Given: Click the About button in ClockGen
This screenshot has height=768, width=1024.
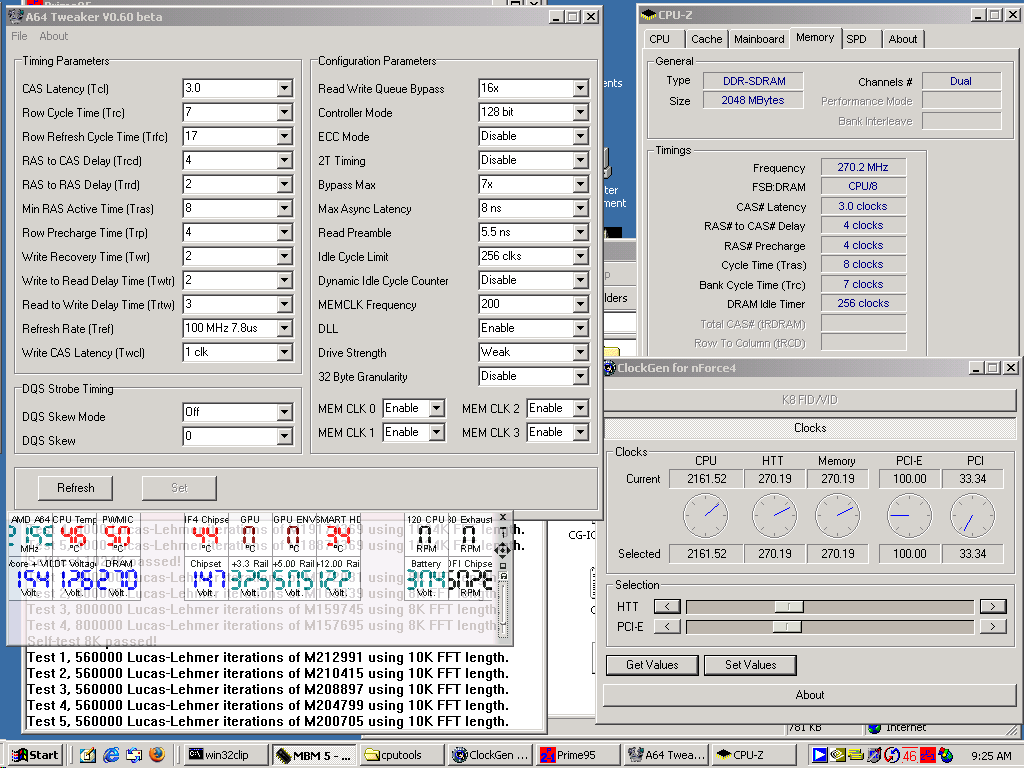Looking at the screenshot, I should [810, 695].
